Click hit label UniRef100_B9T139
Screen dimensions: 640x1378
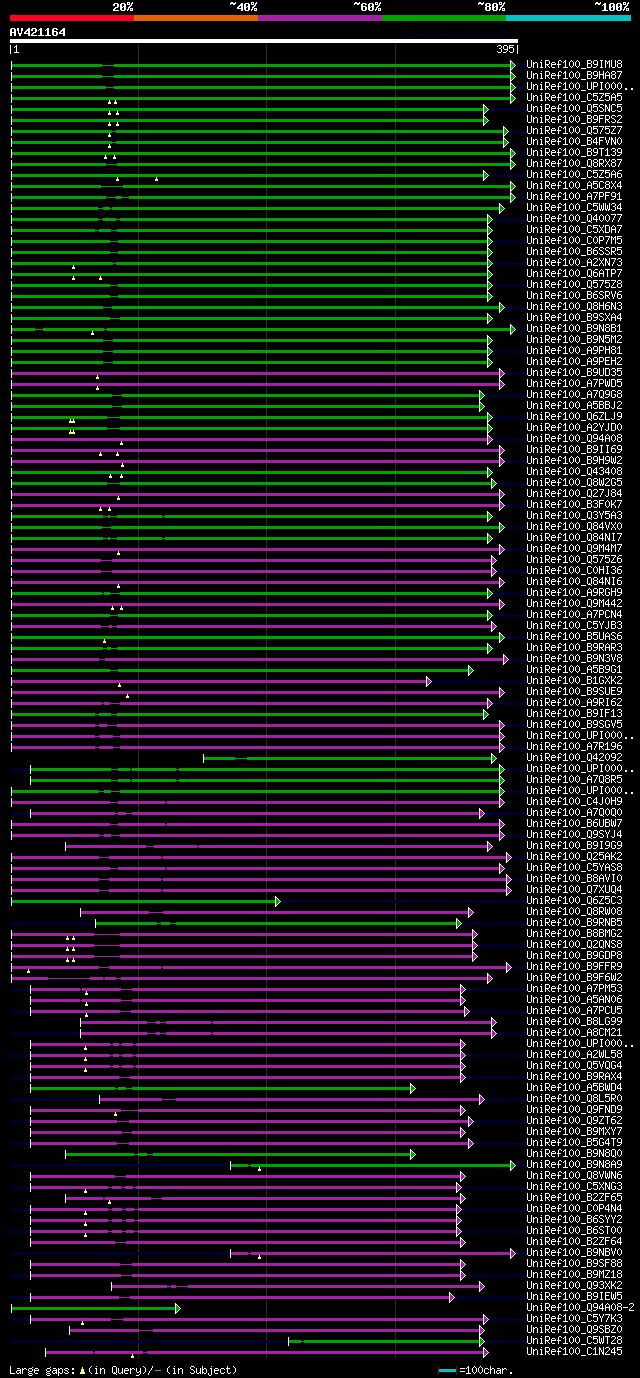pyautogui.click(x=574, y=152)
